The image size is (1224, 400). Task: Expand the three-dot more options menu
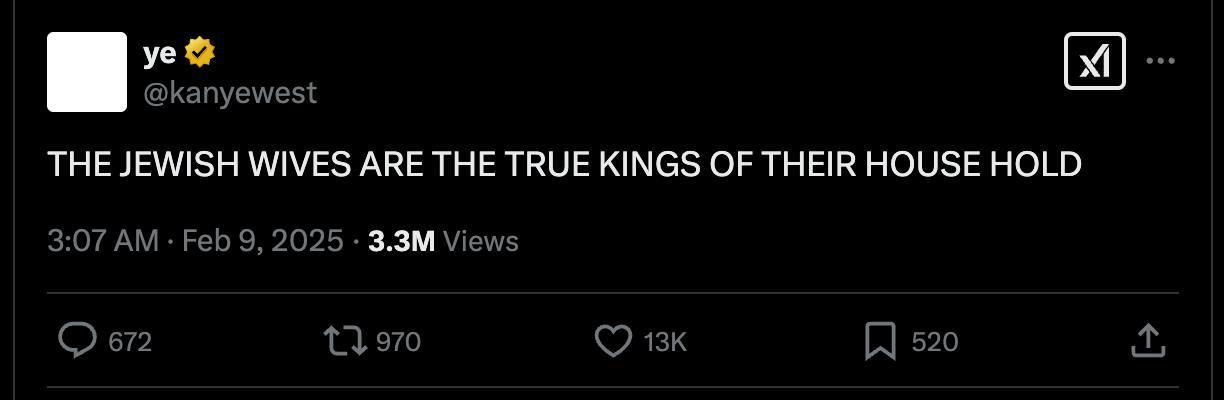(1160, 62)
